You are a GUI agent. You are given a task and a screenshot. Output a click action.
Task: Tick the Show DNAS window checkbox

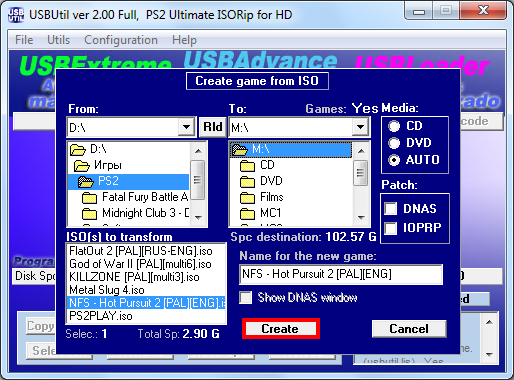[246, 297]
